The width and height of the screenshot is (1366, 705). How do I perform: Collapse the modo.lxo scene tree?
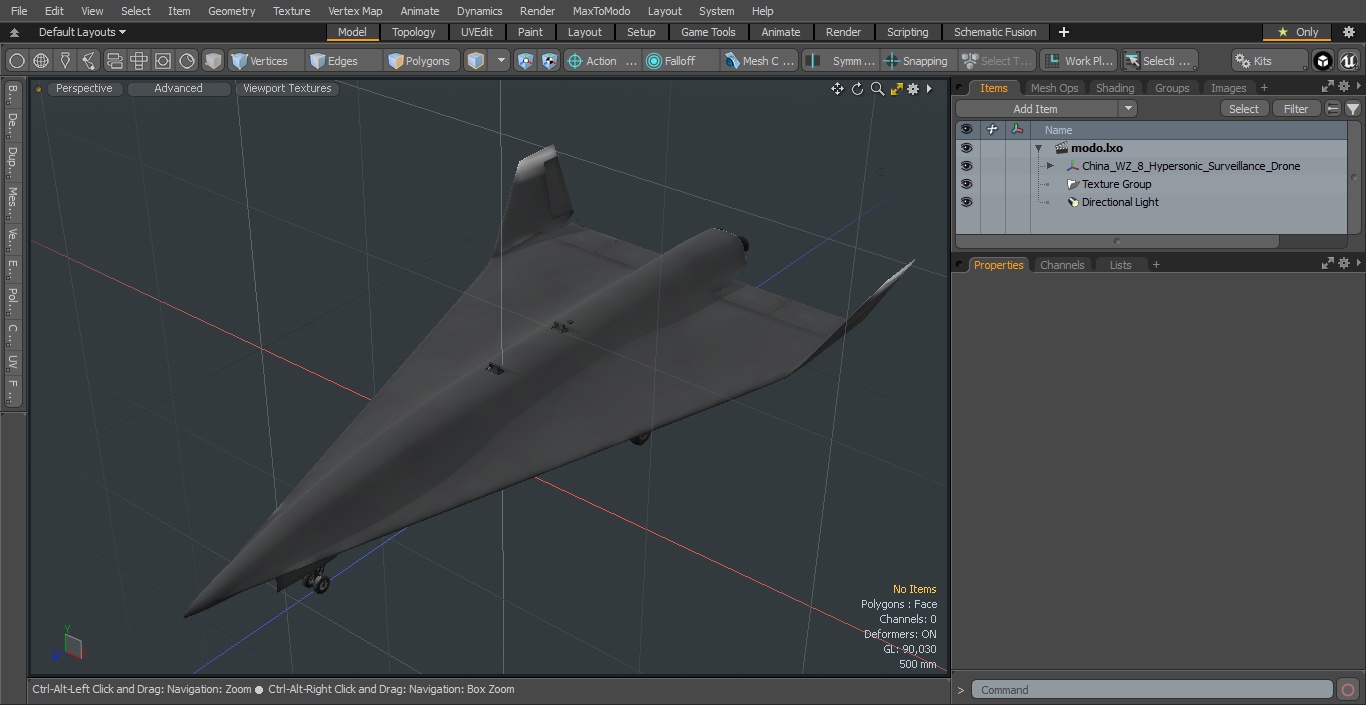[1039, 148]
